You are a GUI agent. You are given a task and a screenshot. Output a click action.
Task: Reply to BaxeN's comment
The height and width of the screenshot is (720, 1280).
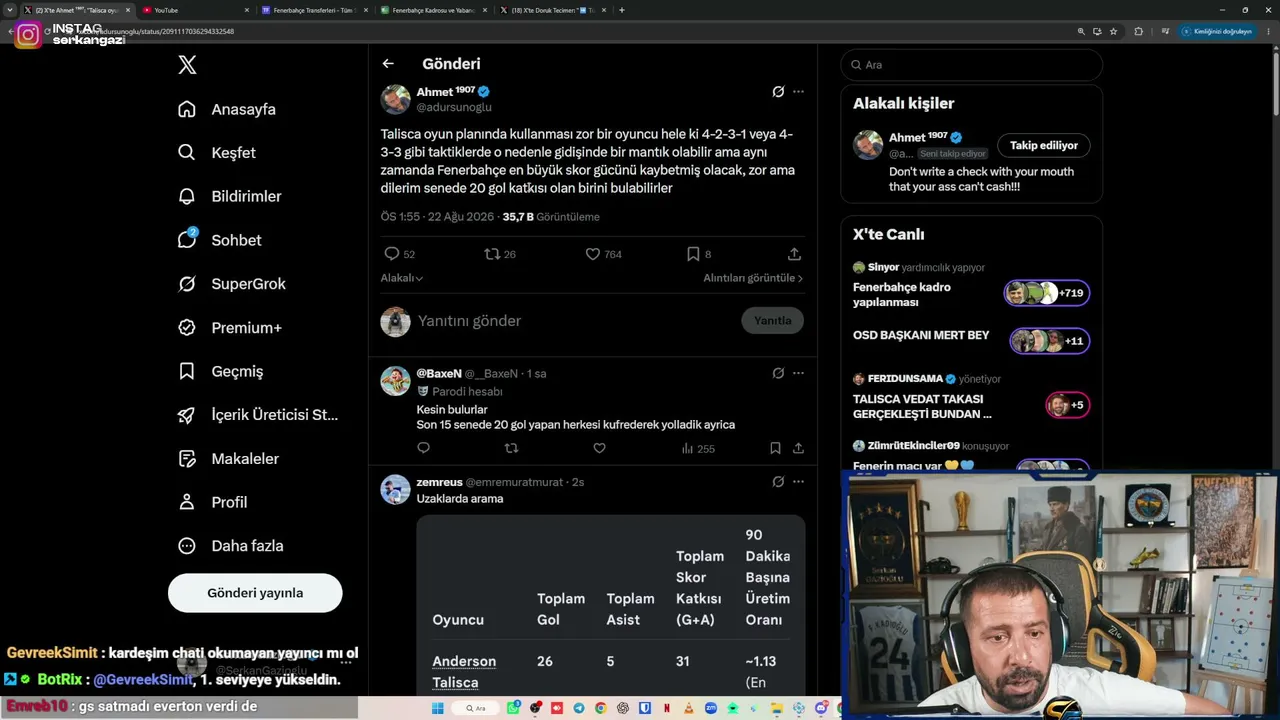click(x=424, y=448)
